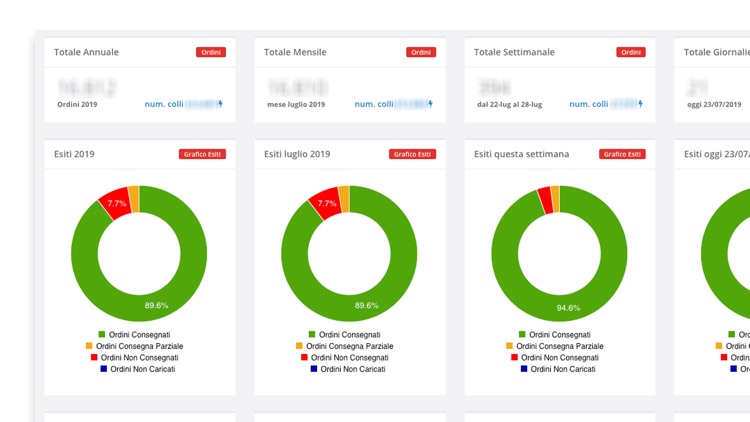Open num. colli link in Totale Annuale
Screen dimensions: 750x422
click(x=164, y=104)
